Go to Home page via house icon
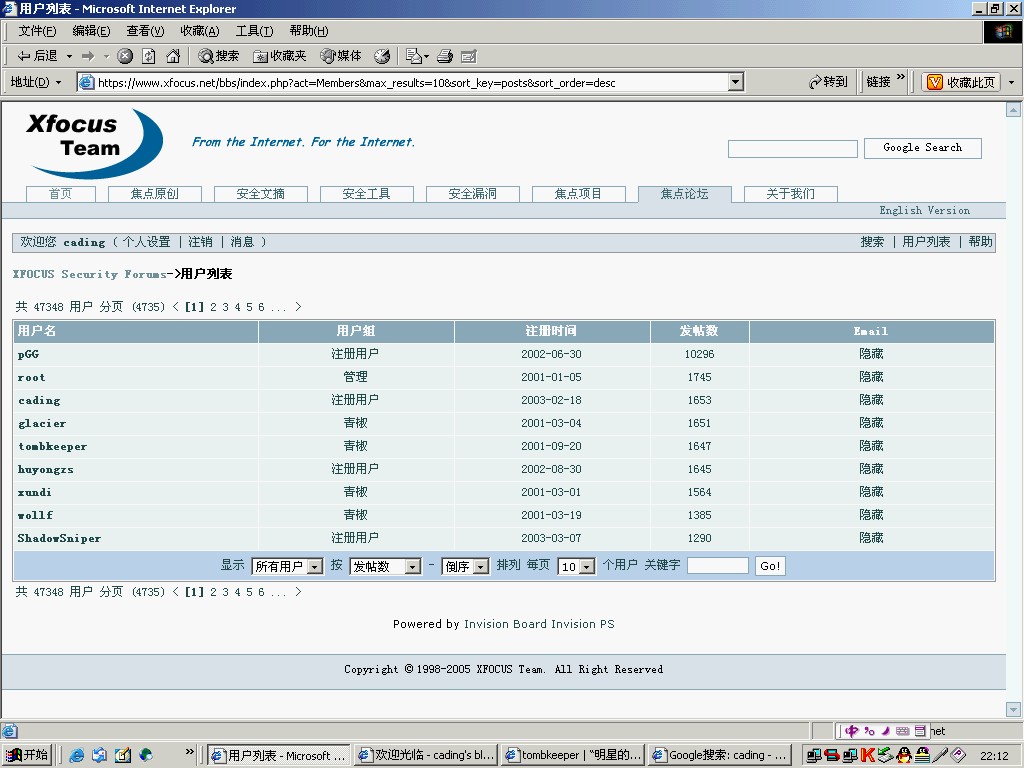This screenshot has width=1024, height=768. point(173,56)
